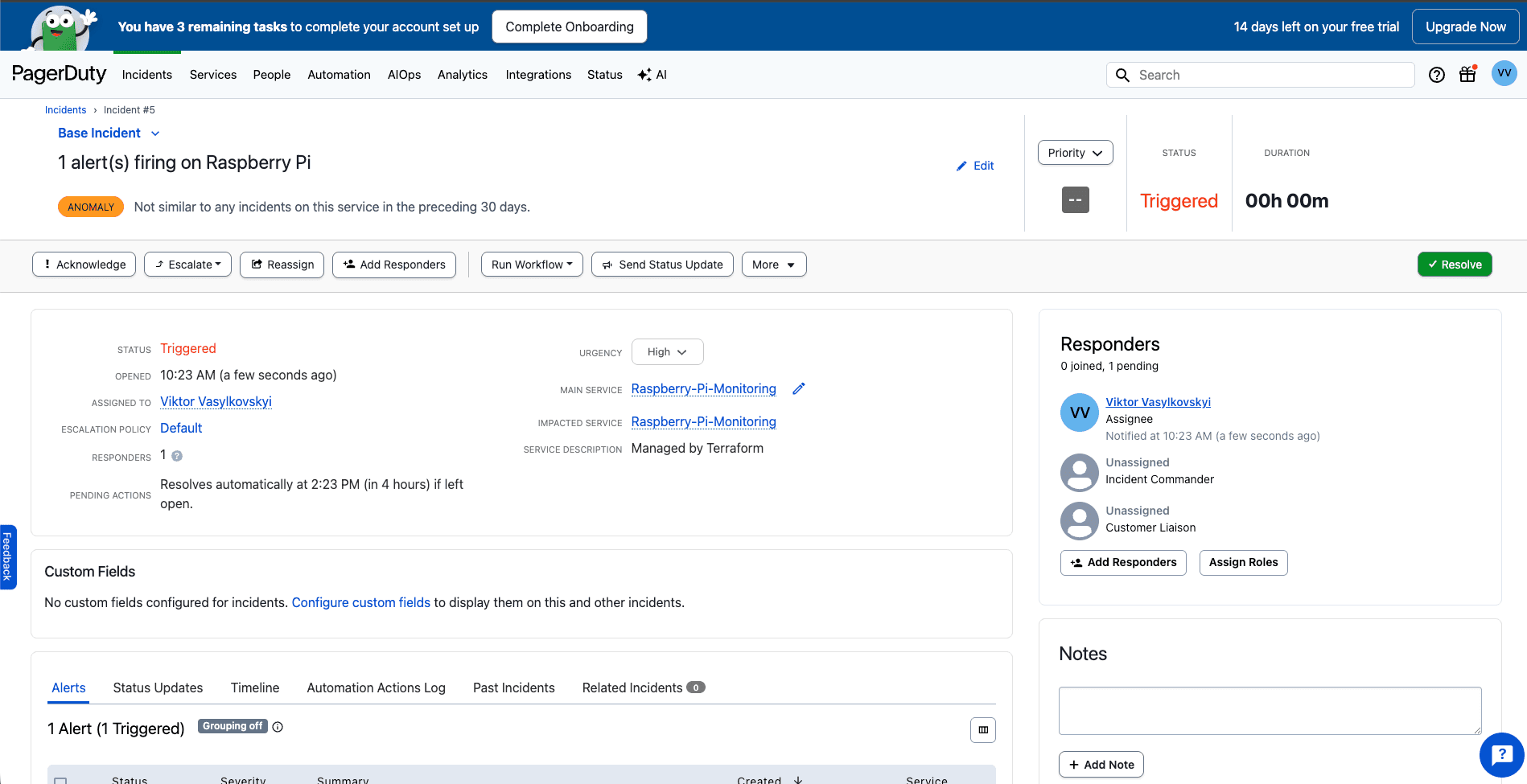Open the Incidents breadcrumb link
1527x784 pixels.
(x=65, y=110)
